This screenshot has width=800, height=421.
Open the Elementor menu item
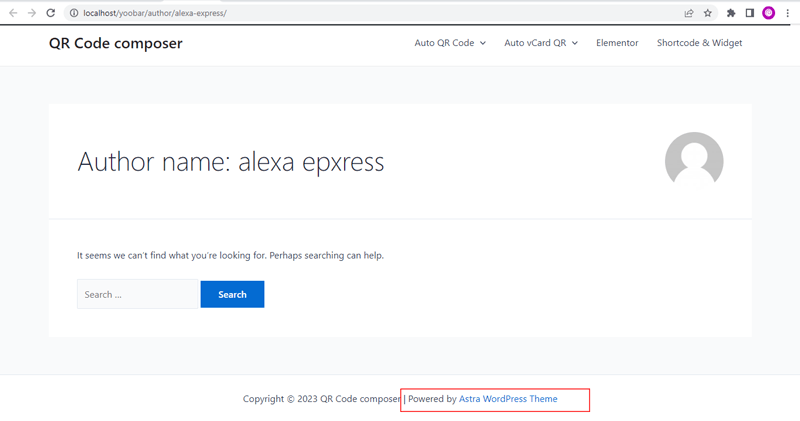tap(617, 43)
